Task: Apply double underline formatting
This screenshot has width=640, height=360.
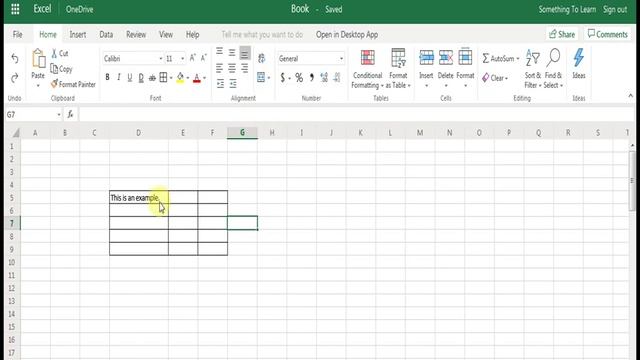Action: 141,78
